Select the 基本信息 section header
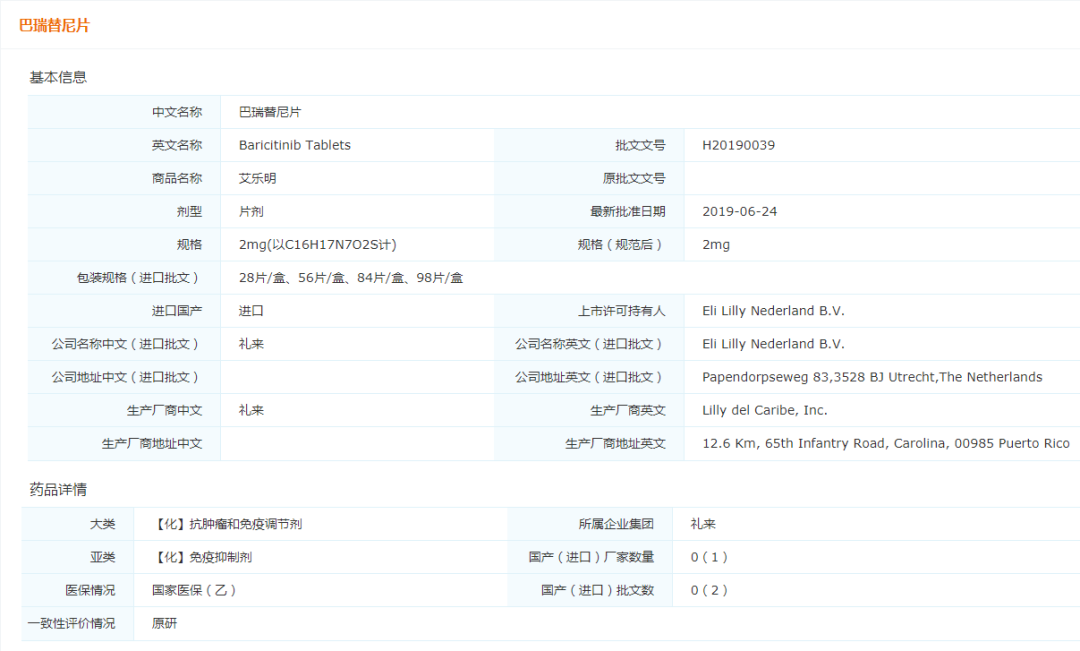The height and width of the screenshot is (651, 1080). 57,77
